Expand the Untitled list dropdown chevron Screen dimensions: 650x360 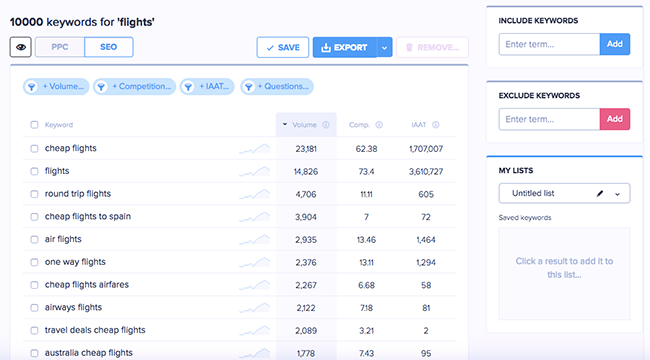coord(617,194)
